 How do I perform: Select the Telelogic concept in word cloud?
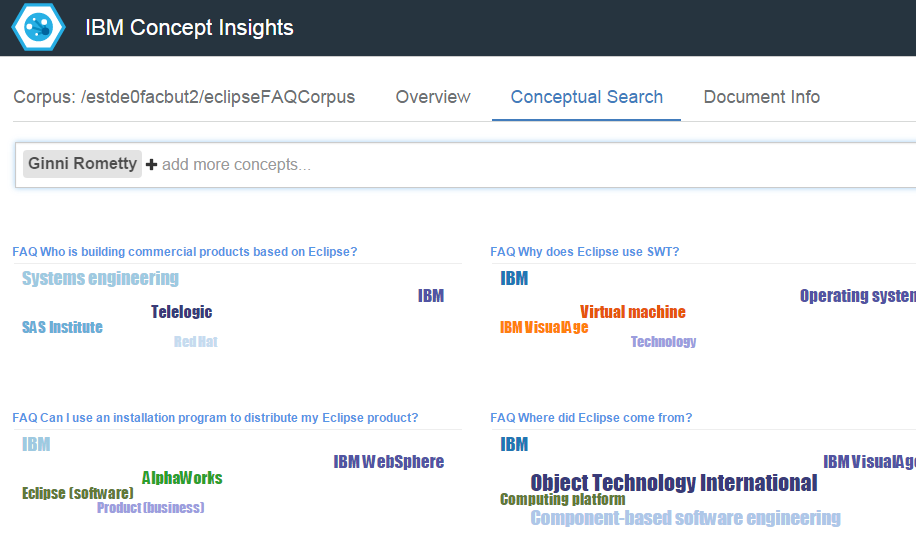[x=182, y=312]
